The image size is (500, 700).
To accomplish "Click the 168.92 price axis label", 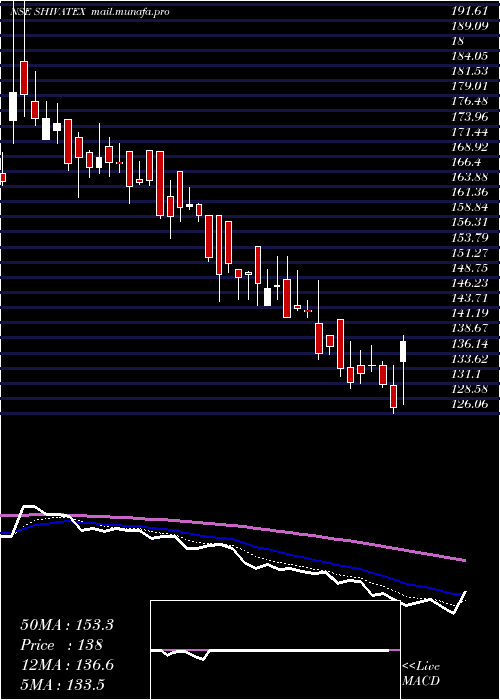I will (469, 147).
